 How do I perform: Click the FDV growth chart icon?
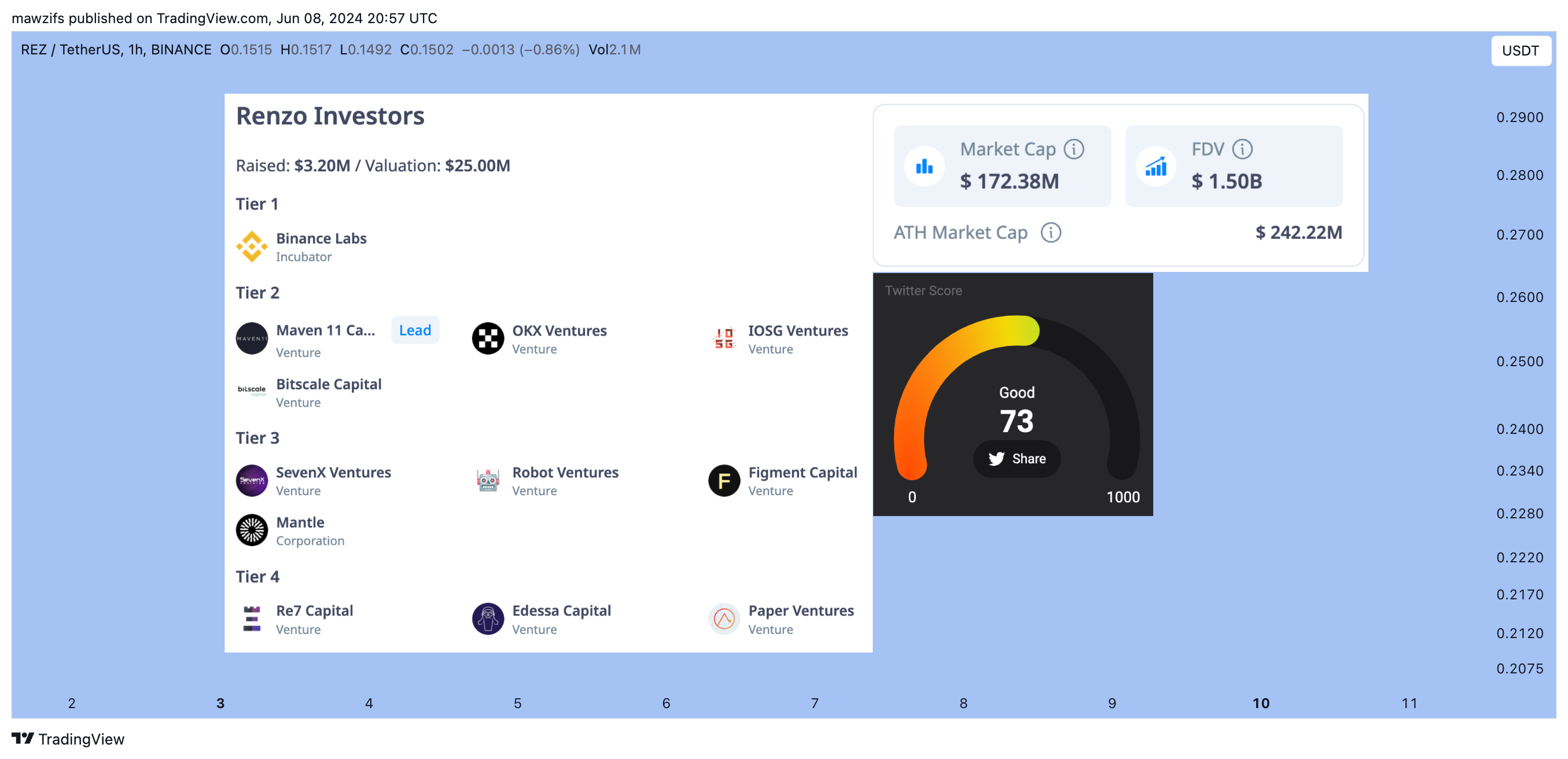coord(1155,166)
